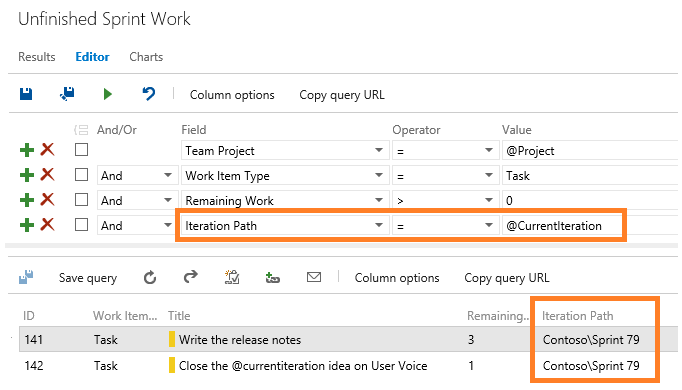Click yellow task icon for item 142
Image resolution: width=682 pixels, height=390 pixels.
[172, 365]
